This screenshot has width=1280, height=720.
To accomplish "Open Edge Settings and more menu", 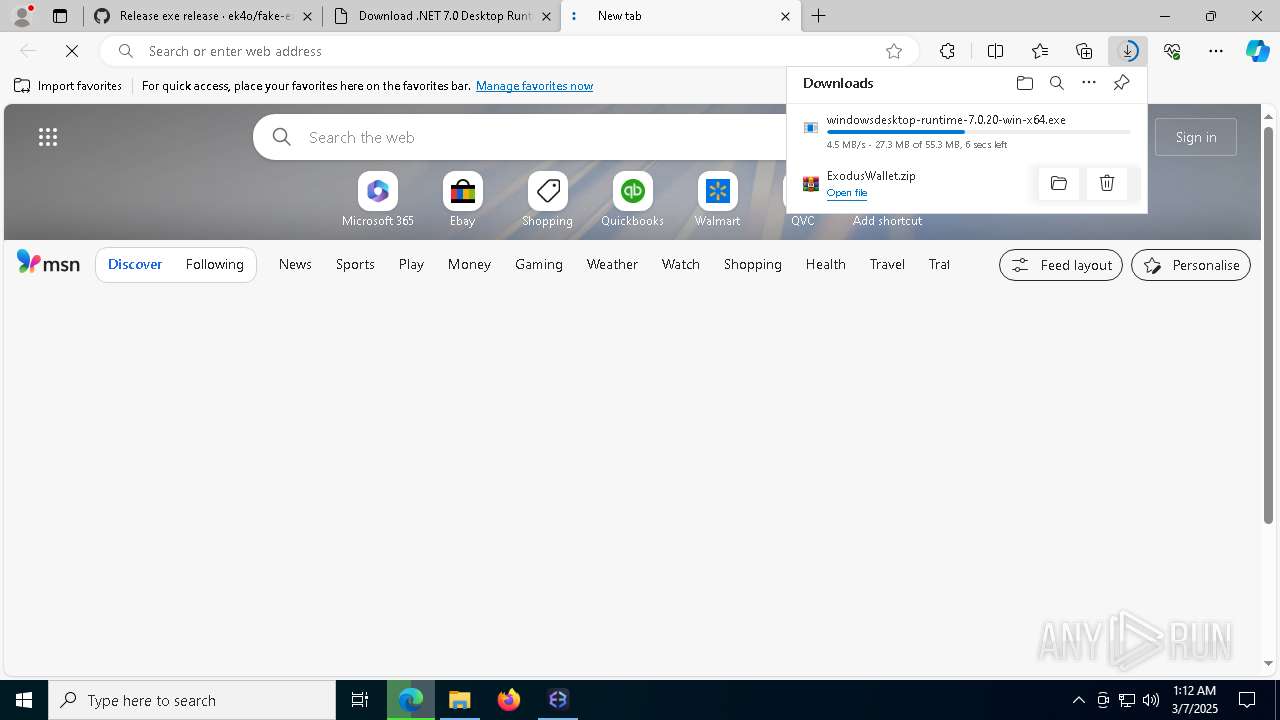I will (x=1216, y=51).
